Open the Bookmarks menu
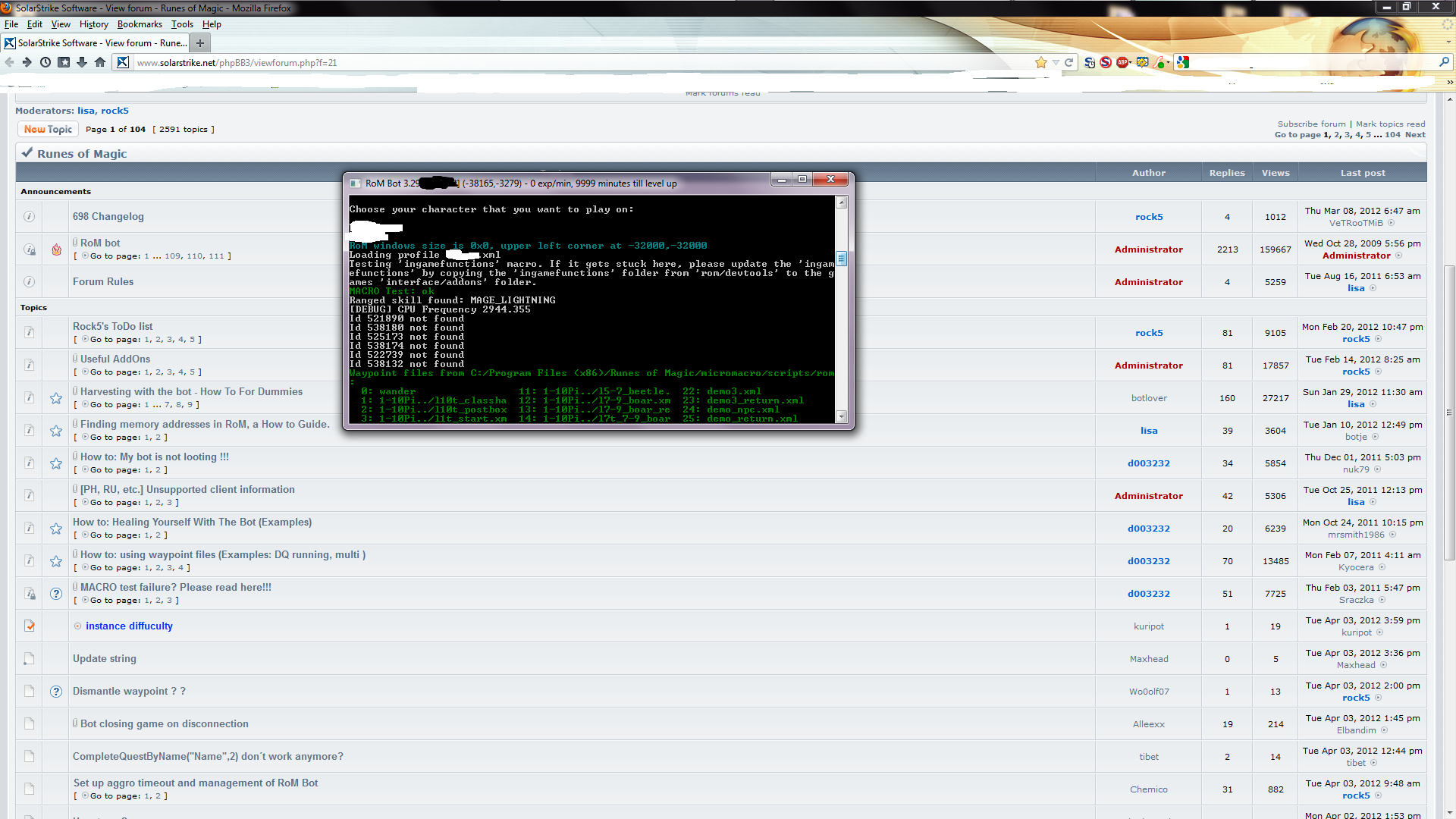The width and height of the screenshot is (1456, 819). (x=140, y=24)
